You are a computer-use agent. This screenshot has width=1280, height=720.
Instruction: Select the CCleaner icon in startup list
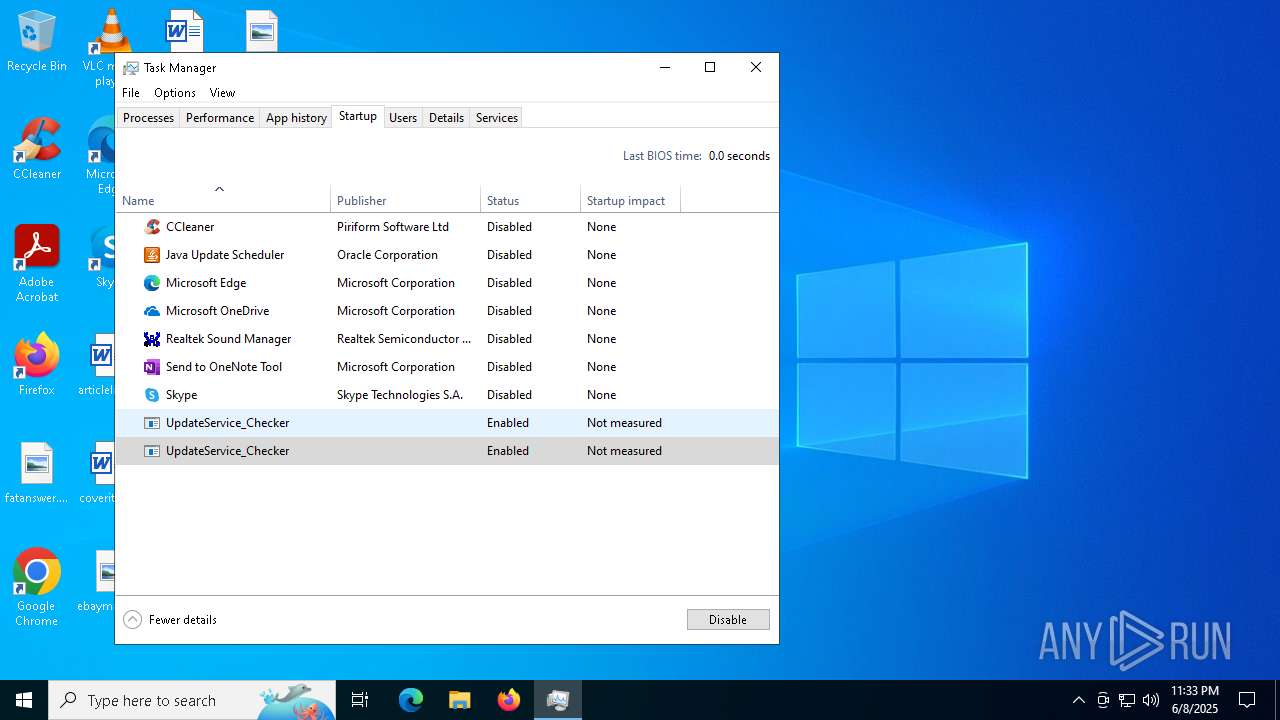152,227
